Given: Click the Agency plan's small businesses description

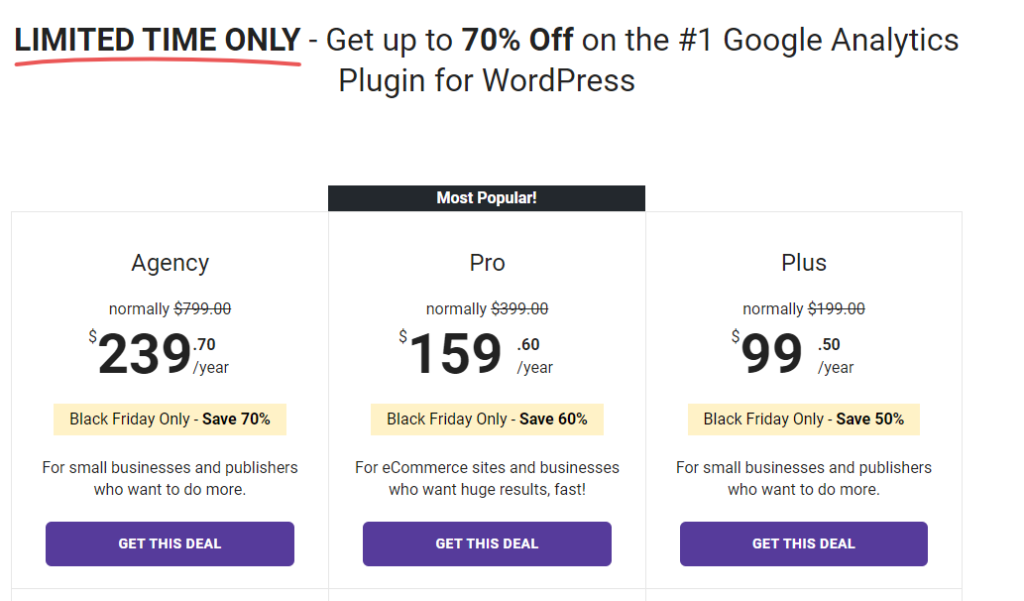Looking at the screenshot, I should pyautogui.click(x=170, y=478).
